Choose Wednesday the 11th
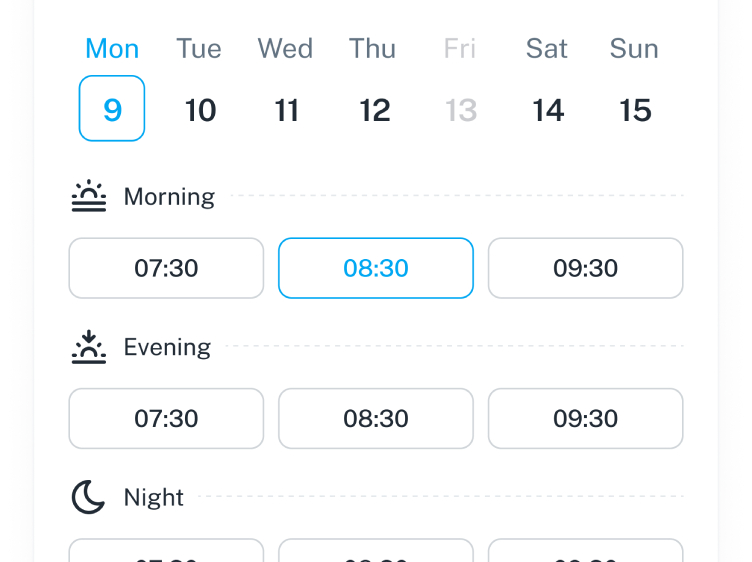This screenshot has height=562, width=752. point(287,109)
